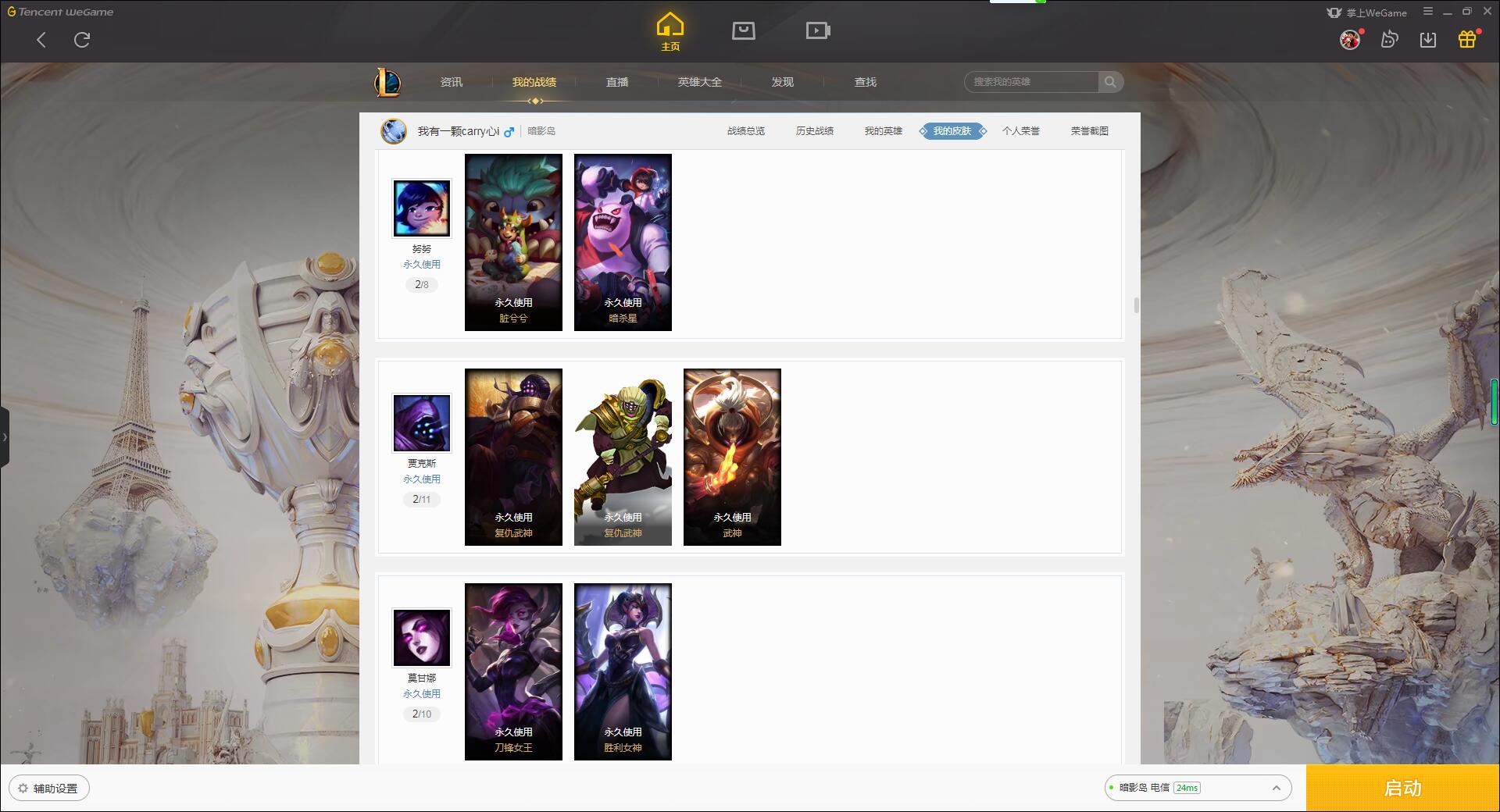
Task: Switch to the 直播 tab
Action: point(617,82)
